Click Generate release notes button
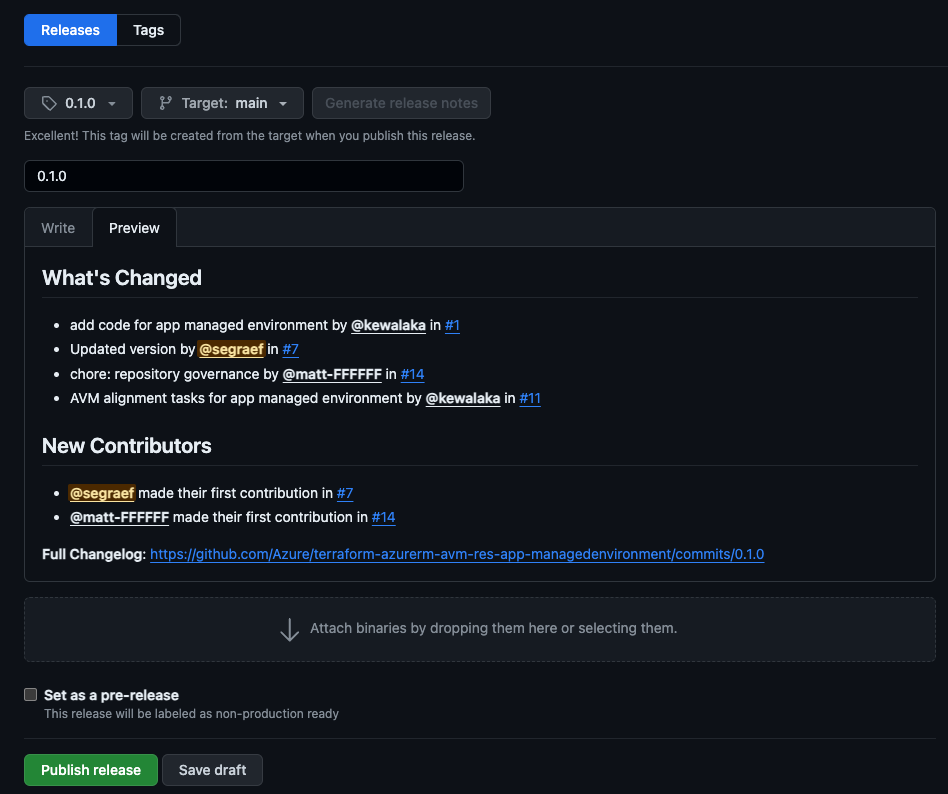The image size is (948, 794). 401,103
